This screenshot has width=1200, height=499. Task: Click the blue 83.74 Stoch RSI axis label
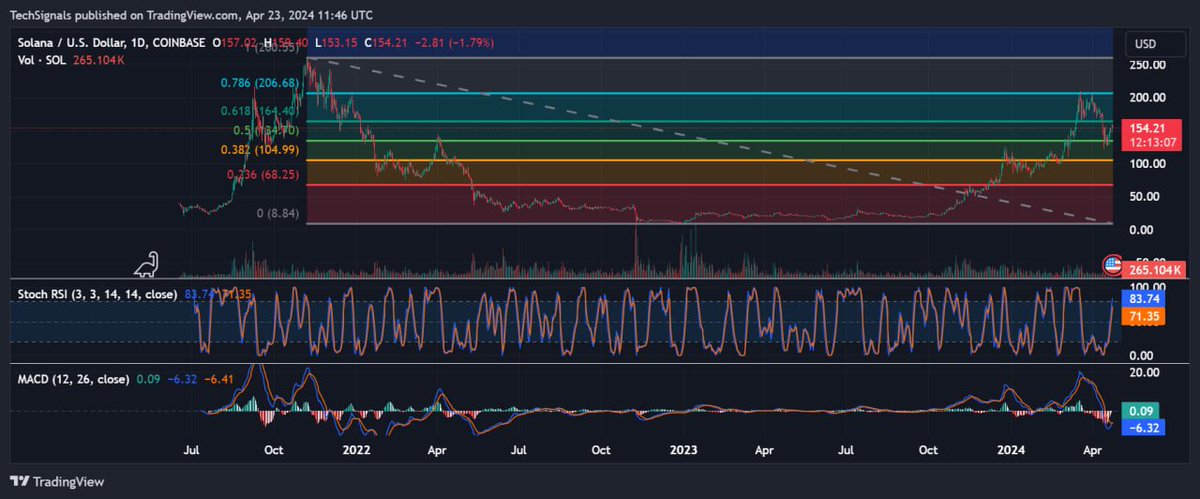[1143, 298]
